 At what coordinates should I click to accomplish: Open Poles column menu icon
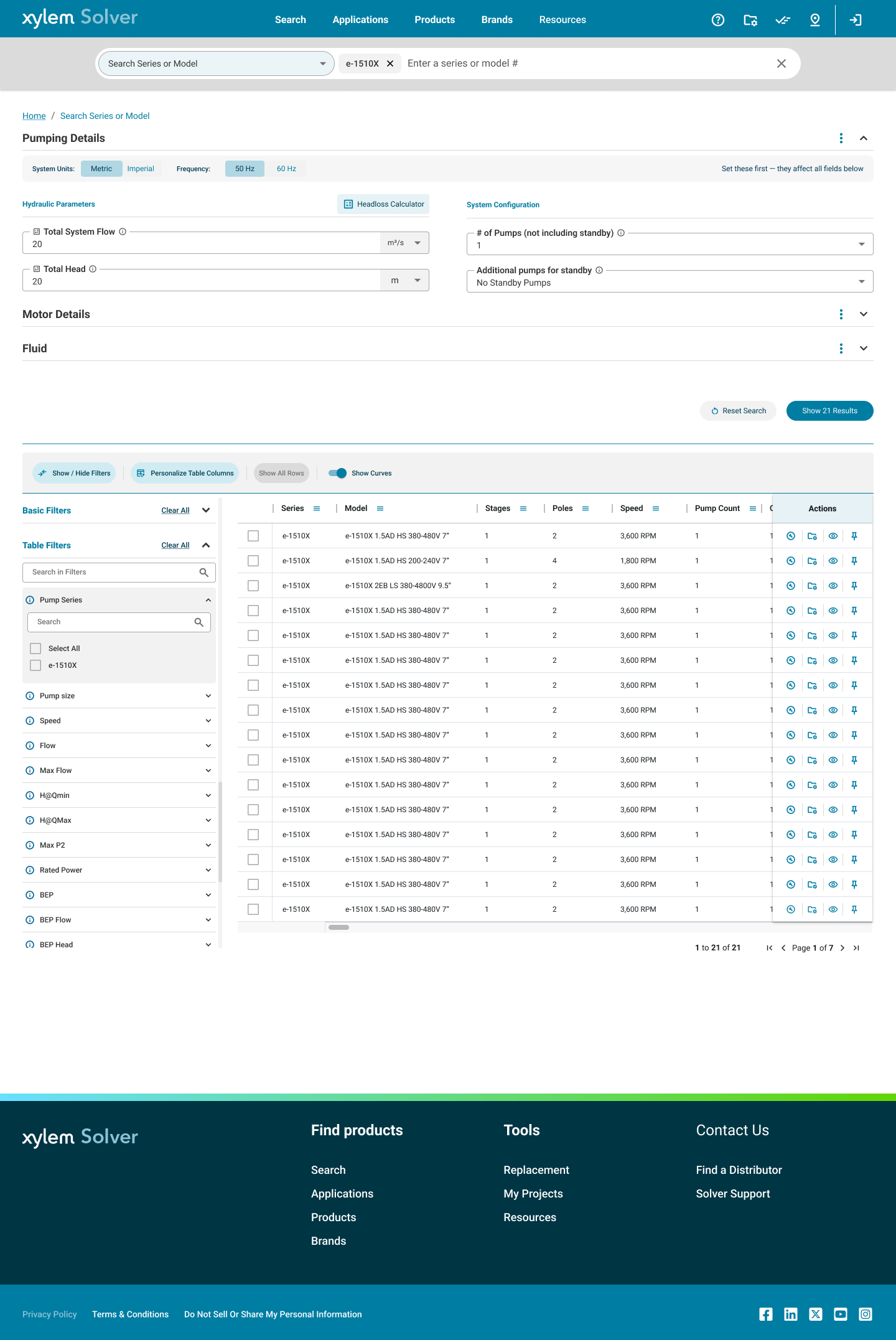pyautogui.click(x=586, y=508)
